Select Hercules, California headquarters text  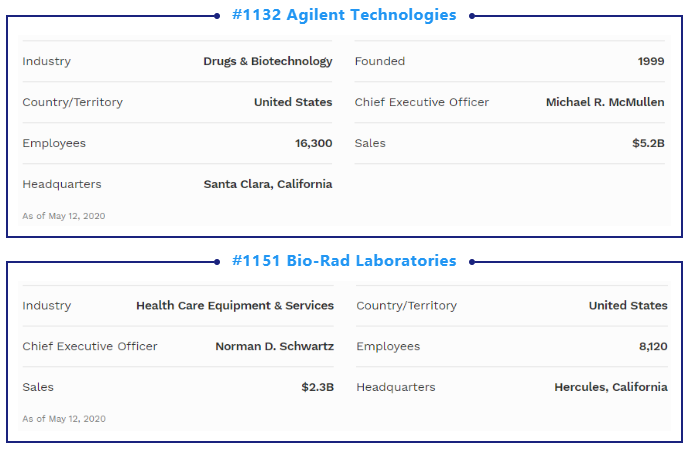click(x=611, y=387)
